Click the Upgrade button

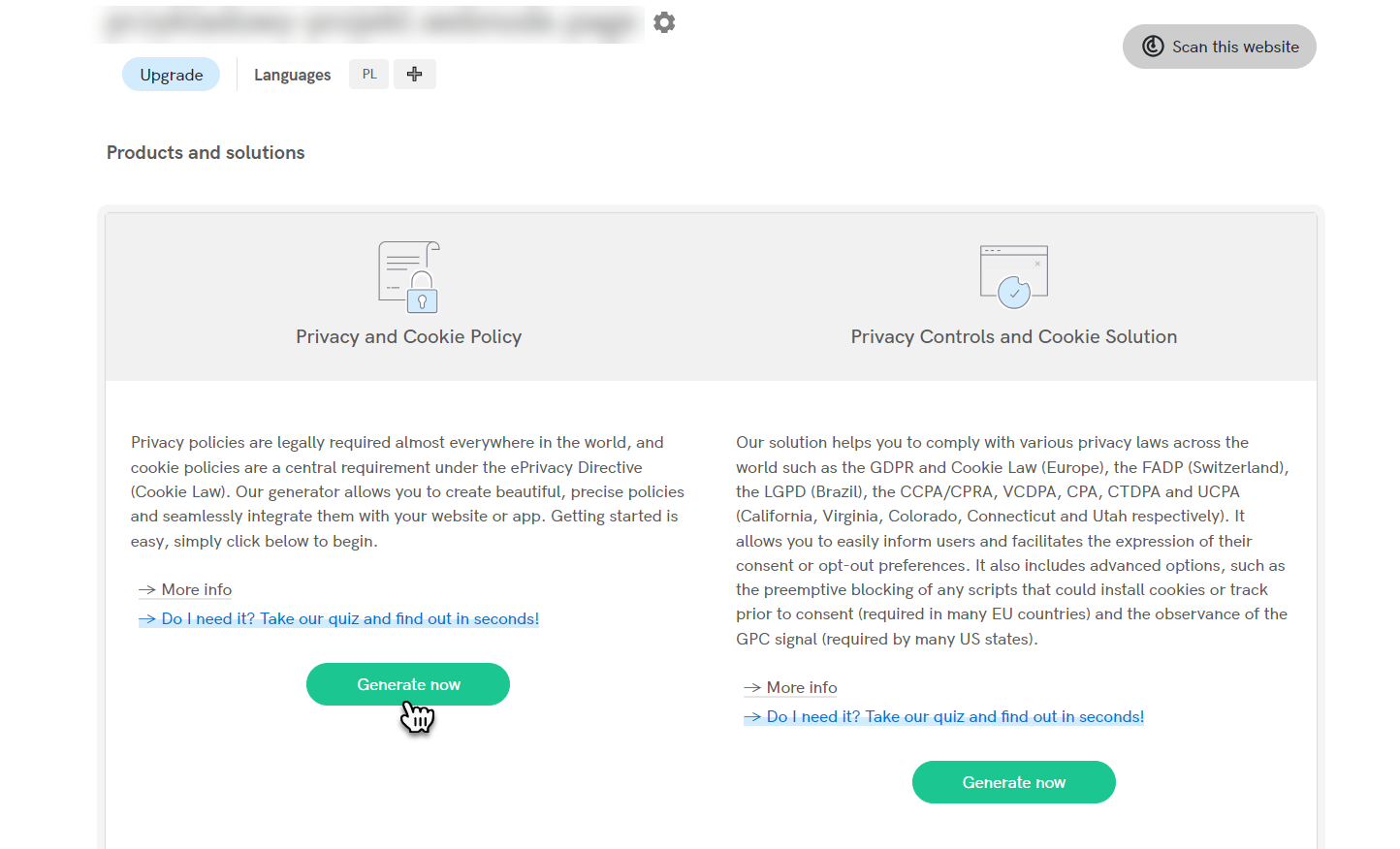[172, 75]
